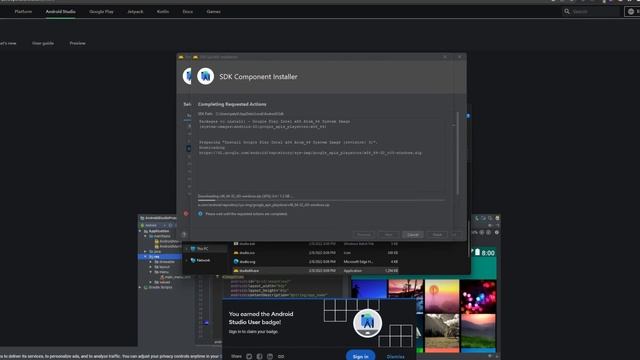The image size is (640, 360).
Task: Open the Preview sub-tab
Action: click(78, 43)
